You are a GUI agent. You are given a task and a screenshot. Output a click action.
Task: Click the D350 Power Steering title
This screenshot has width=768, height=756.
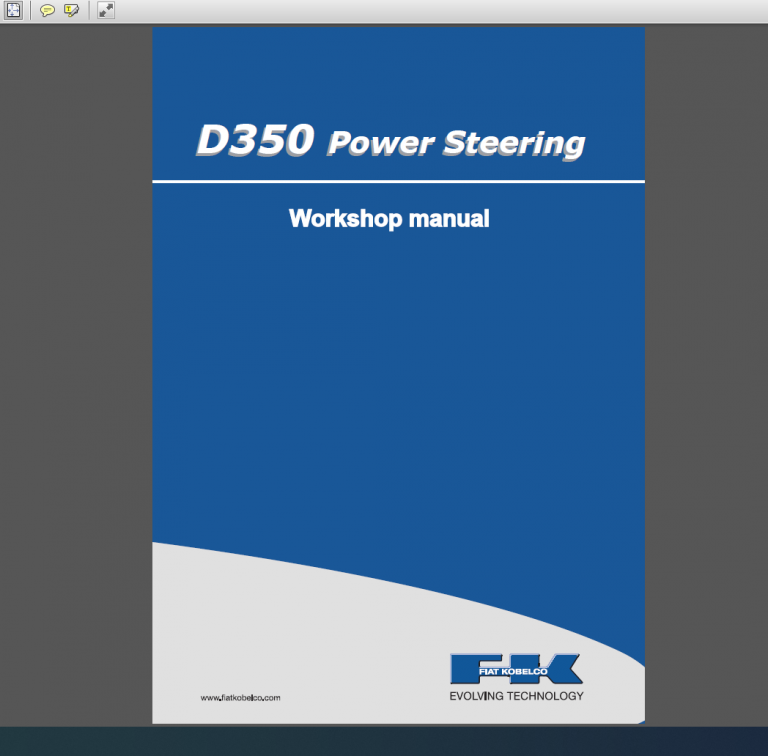[x=390, y=141]
